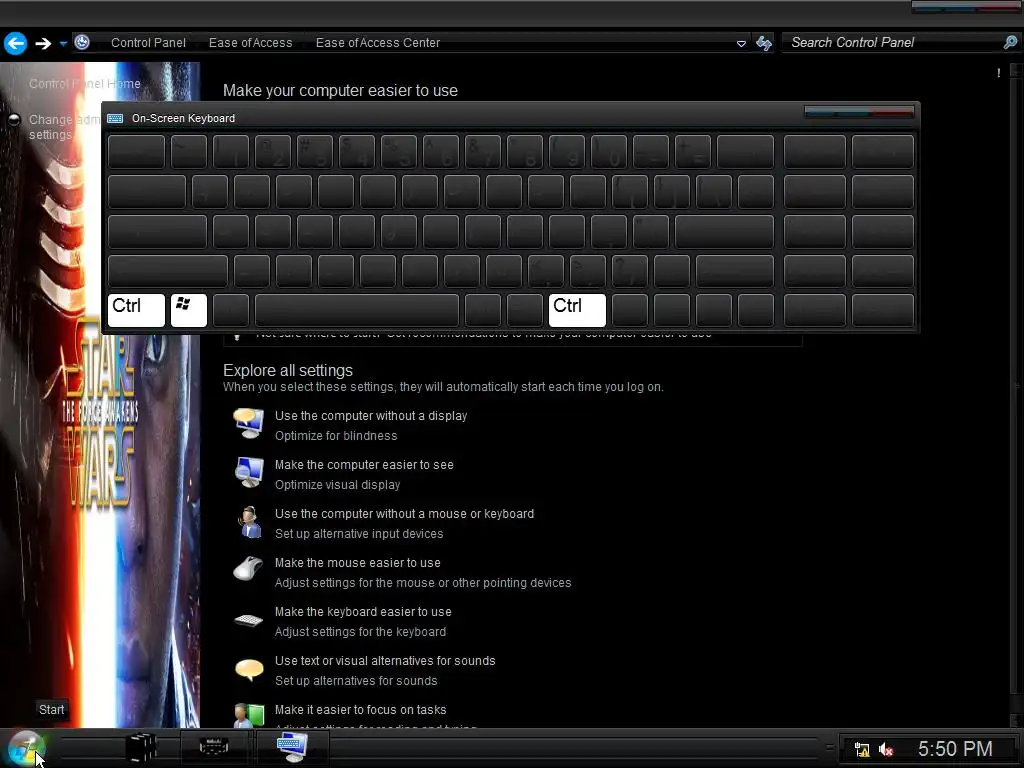Open Make it easier to focus on tasks
The image size is (1024, 768).
pyautogui.click(x=360, y=710)
